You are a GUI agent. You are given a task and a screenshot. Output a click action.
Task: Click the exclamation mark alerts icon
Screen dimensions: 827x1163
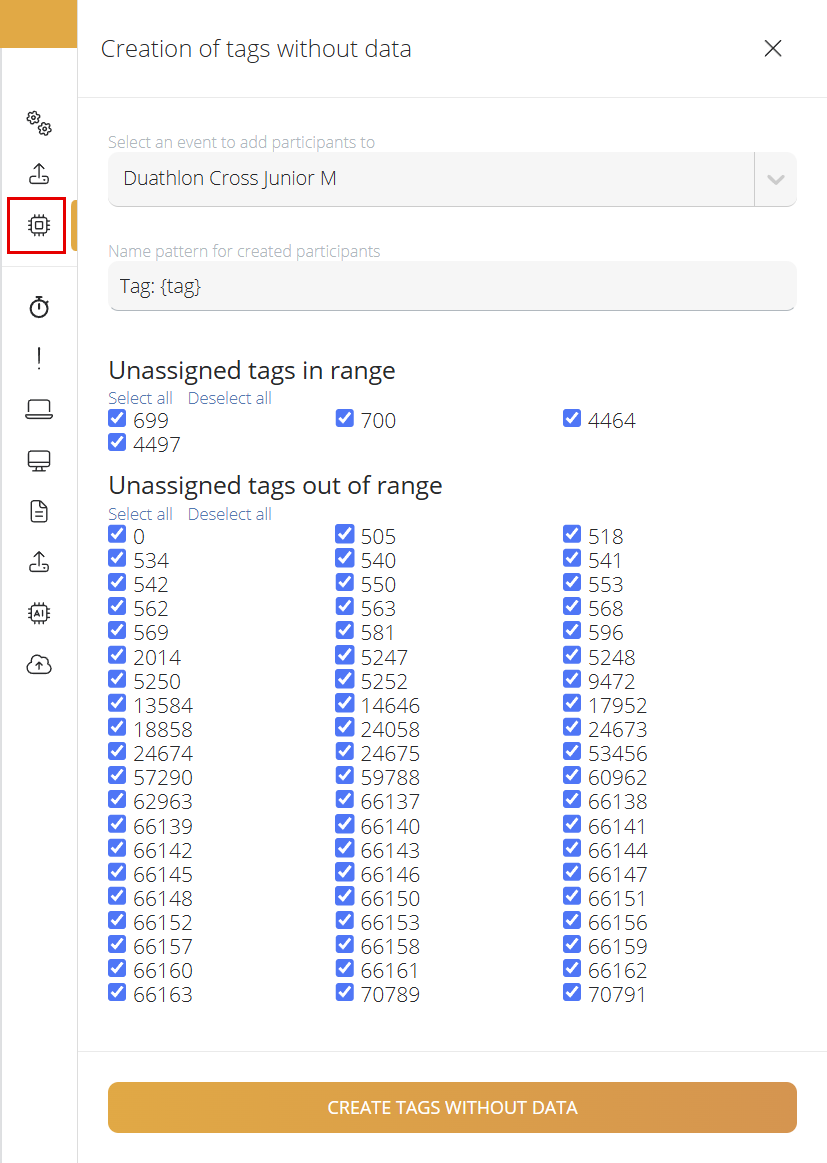point(39,358)
